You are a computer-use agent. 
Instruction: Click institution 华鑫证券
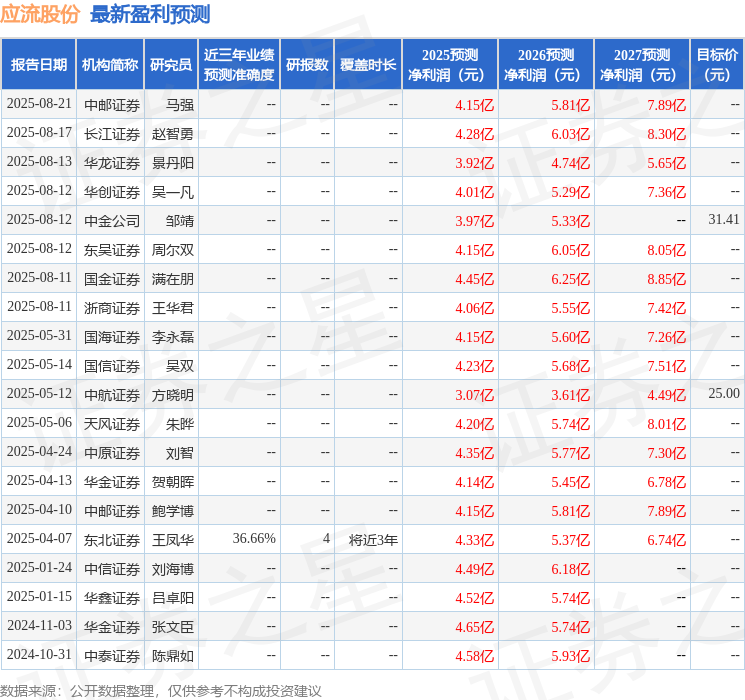[x=112, y=598]
